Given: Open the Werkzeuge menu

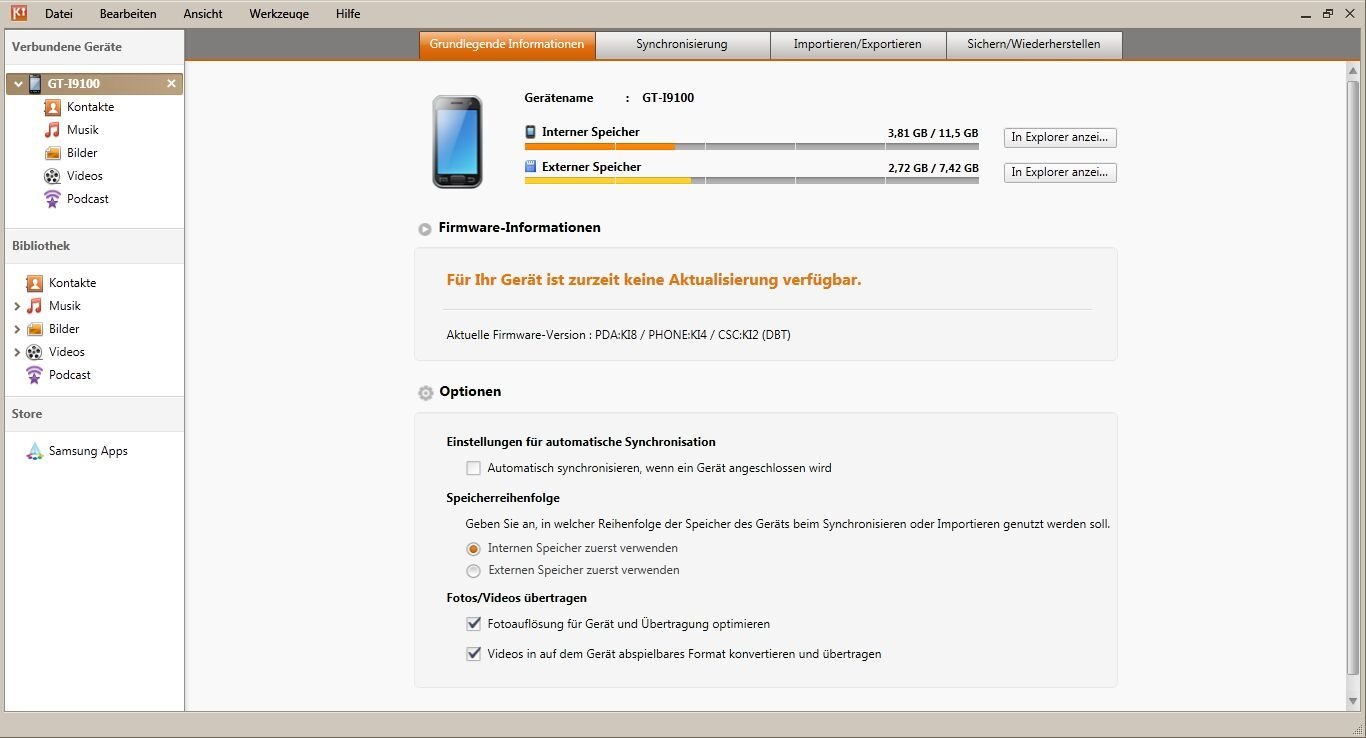Looking at the screenshot, I should tap(279, 14).
